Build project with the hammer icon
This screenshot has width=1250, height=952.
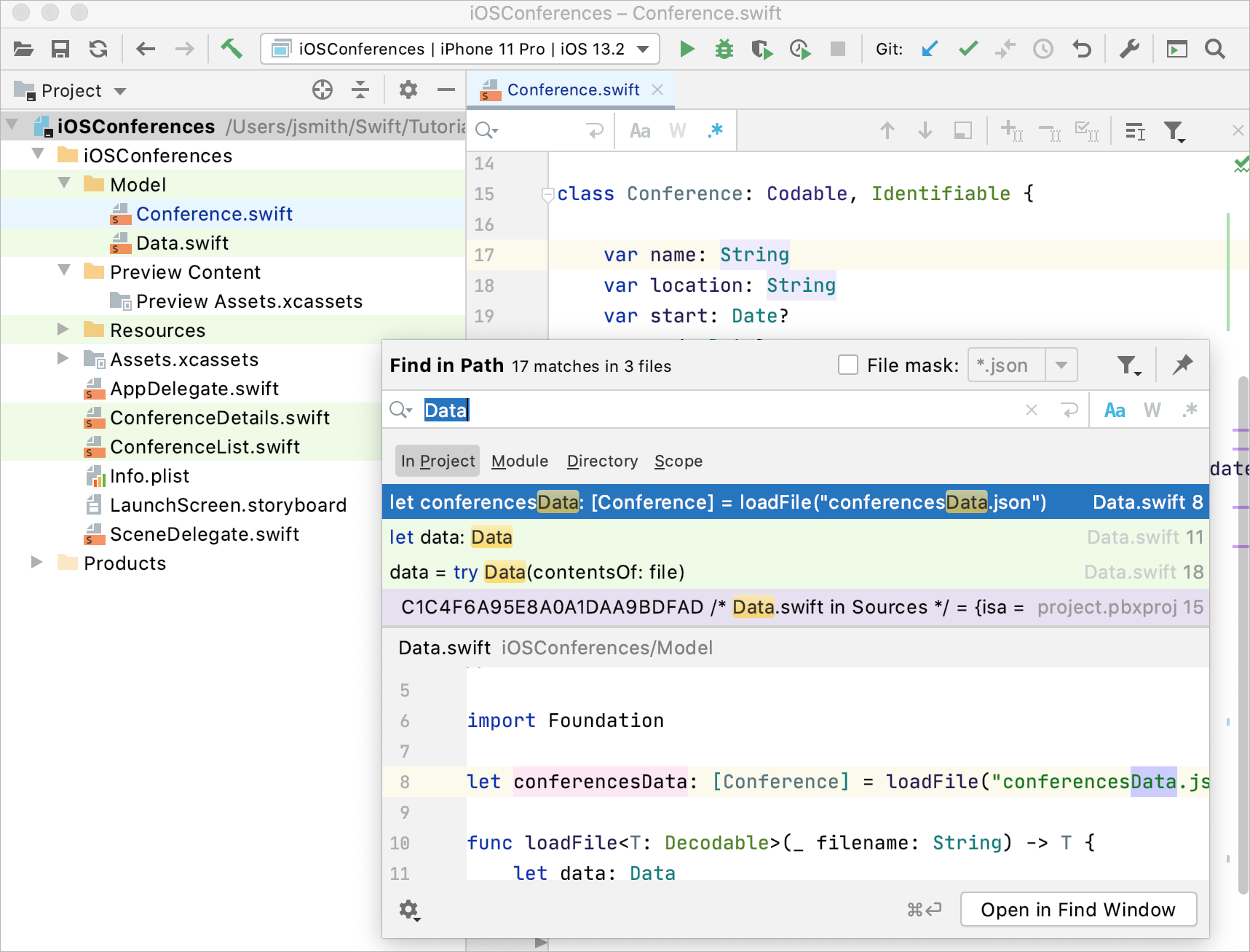coord(232,49)
